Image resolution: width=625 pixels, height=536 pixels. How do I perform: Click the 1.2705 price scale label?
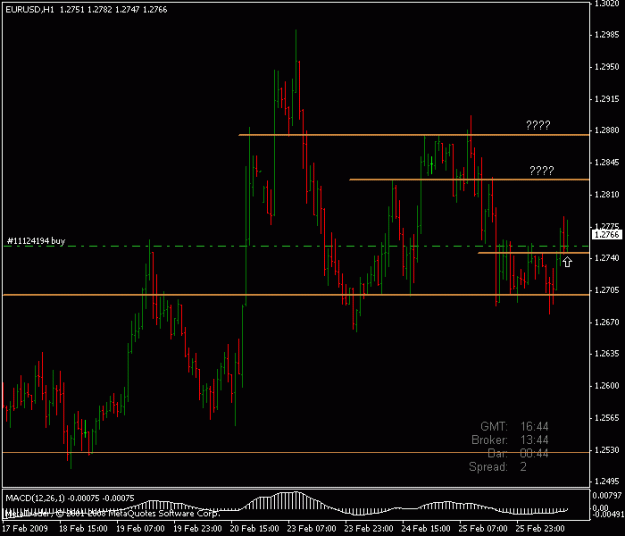pyautogui.click(x=607, y=290)
